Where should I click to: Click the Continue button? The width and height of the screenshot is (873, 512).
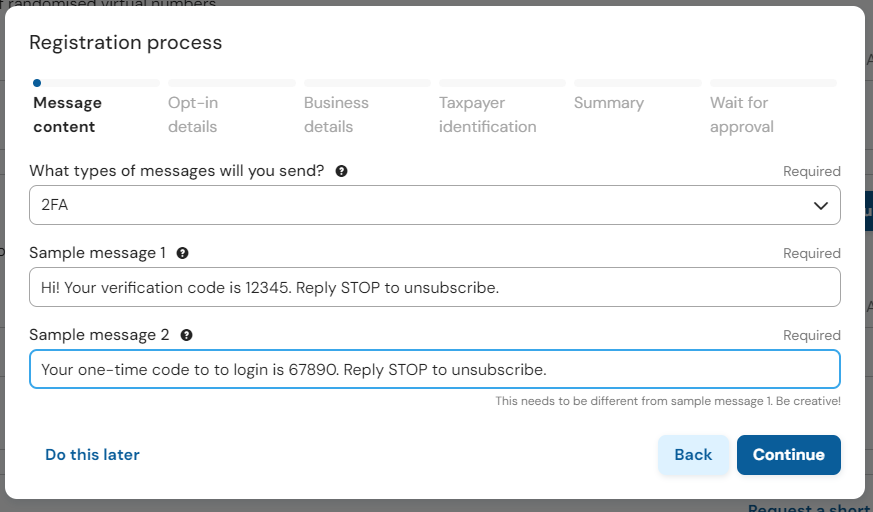(789, 455)
